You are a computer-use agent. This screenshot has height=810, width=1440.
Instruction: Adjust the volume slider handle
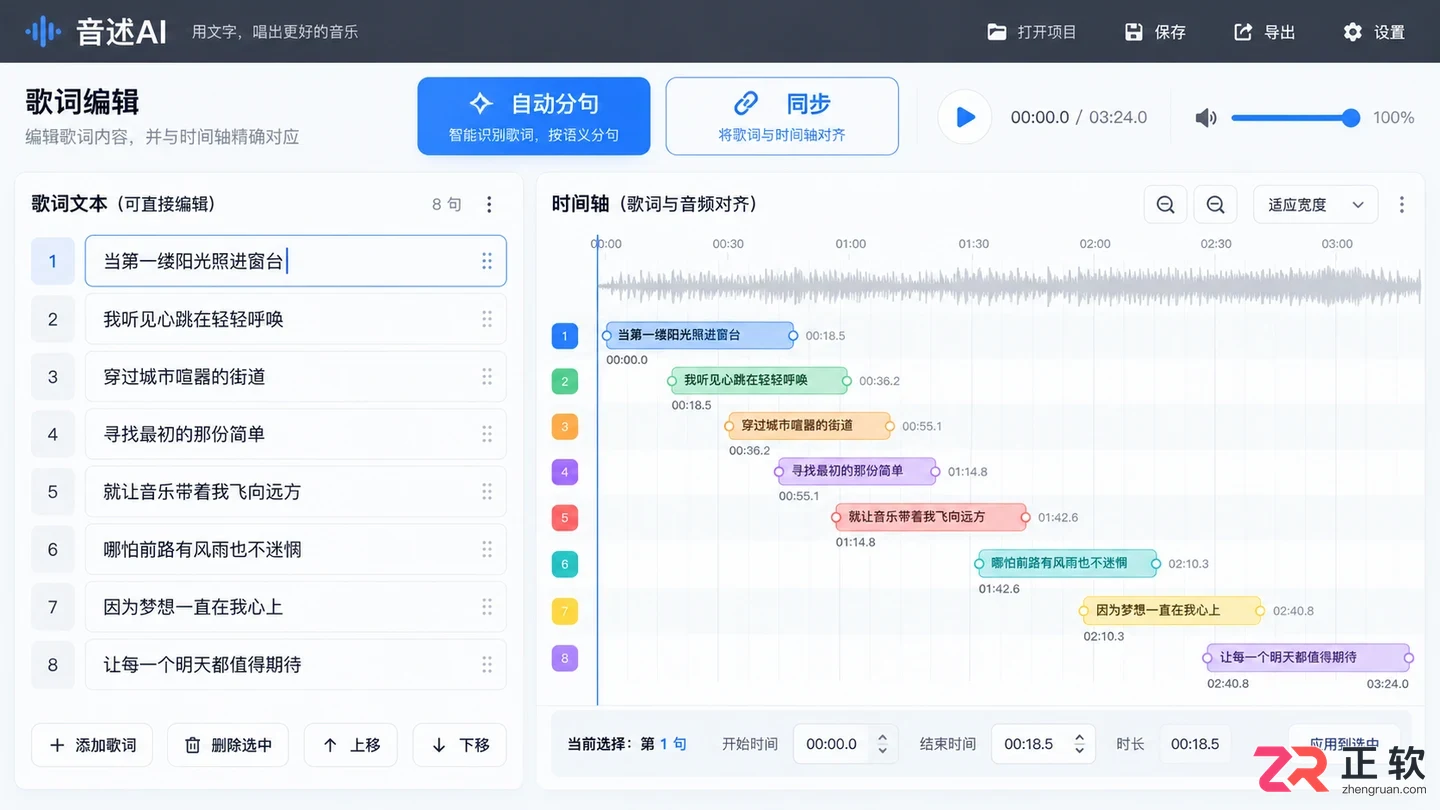click(x=1351, y=118)
